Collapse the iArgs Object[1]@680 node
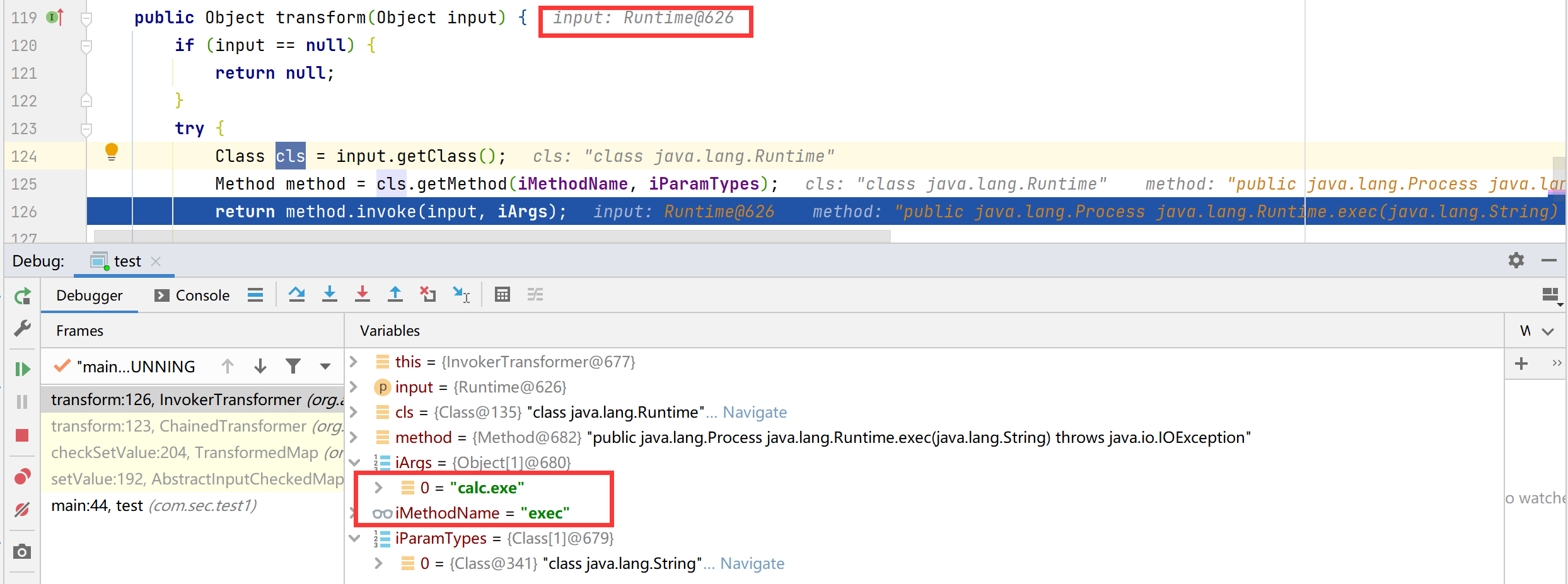This screenshot has width=1568, height=584. 354,462
